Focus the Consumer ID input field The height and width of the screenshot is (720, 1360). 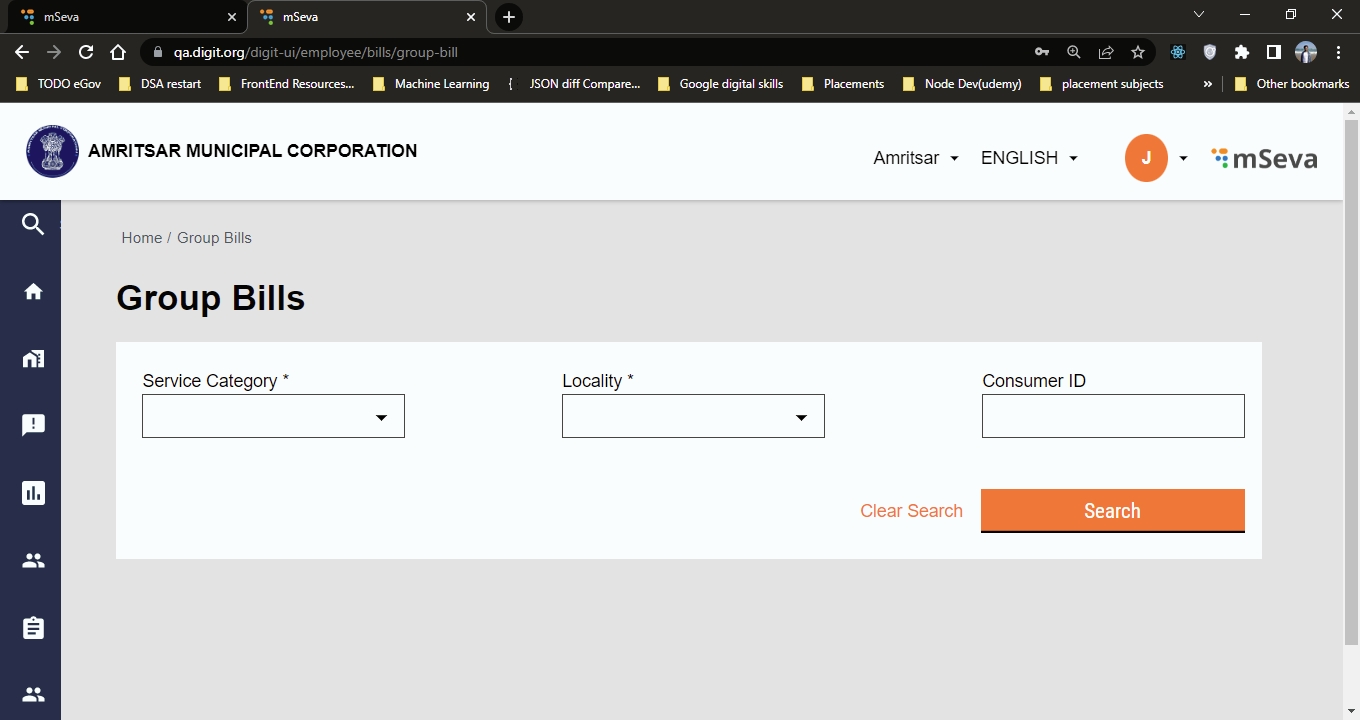tap(1113, 416)
